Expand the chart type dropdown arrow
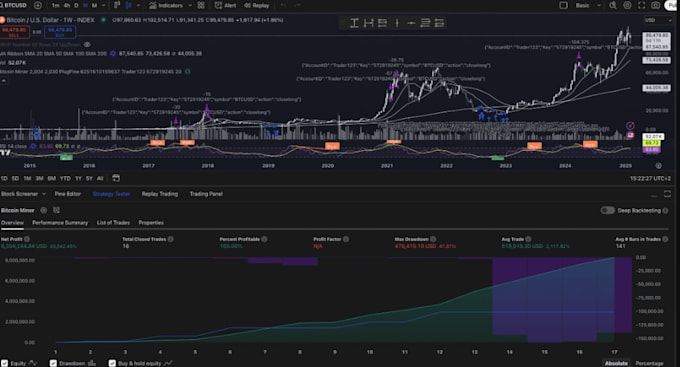The image size is (680, 367). (138, 5)
